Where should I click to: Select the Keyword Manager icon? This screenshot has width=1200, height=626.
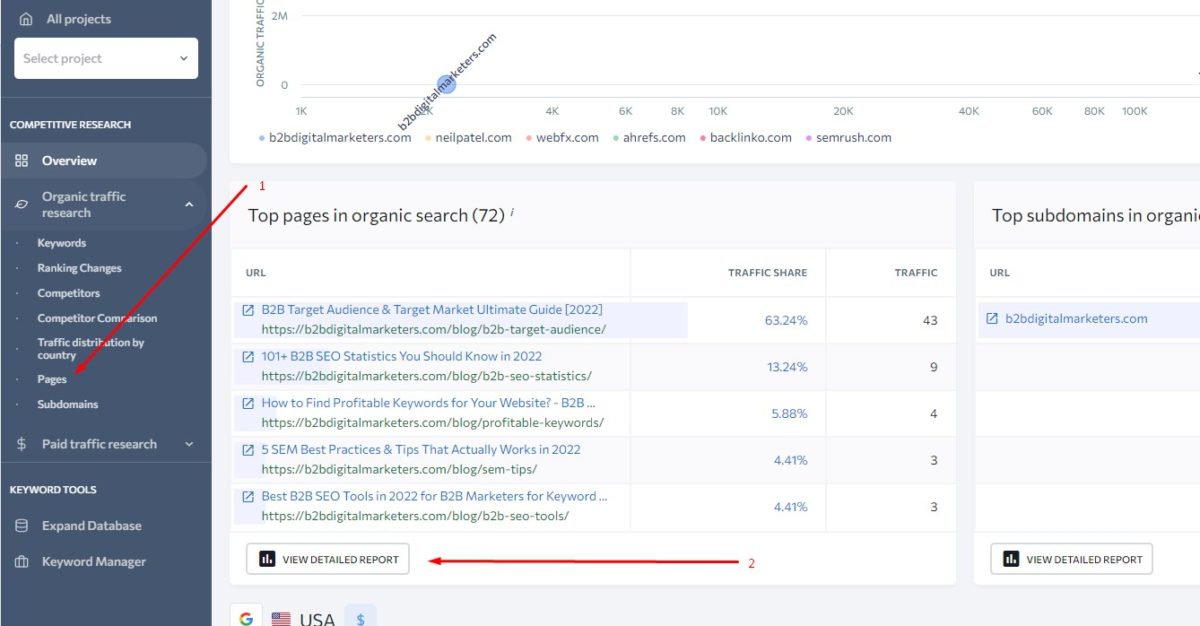(20, 561)
